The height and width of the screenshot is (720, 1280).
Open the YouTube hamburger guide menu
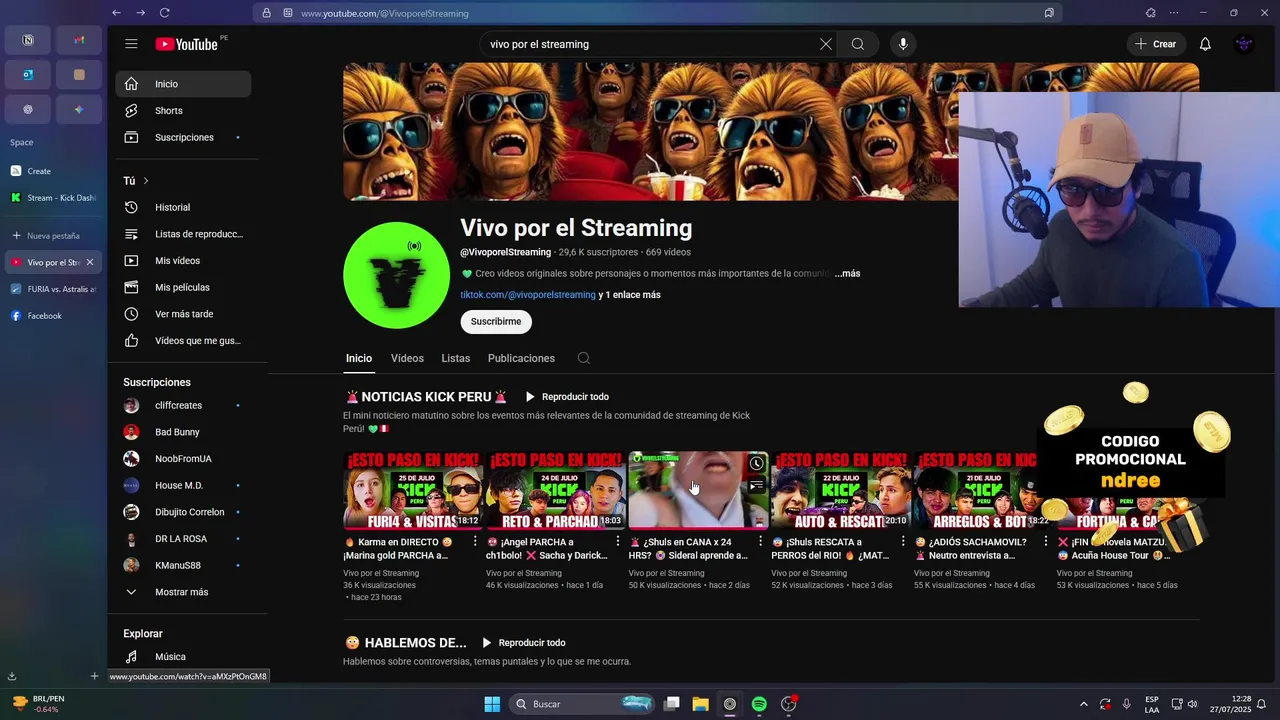point(131,44)
